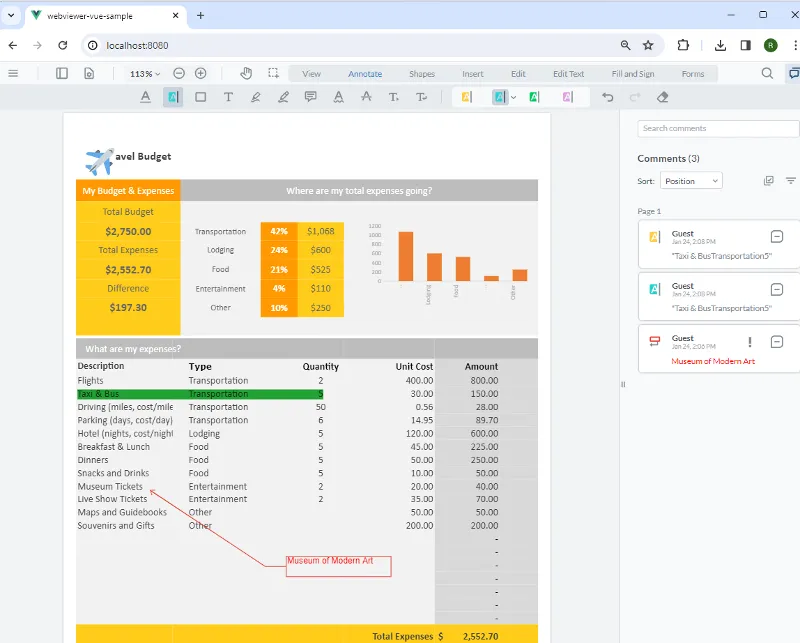This screenshot has height=643, width=800.
Task: Choose the free text T tool
Action: (x=228, y=97)
